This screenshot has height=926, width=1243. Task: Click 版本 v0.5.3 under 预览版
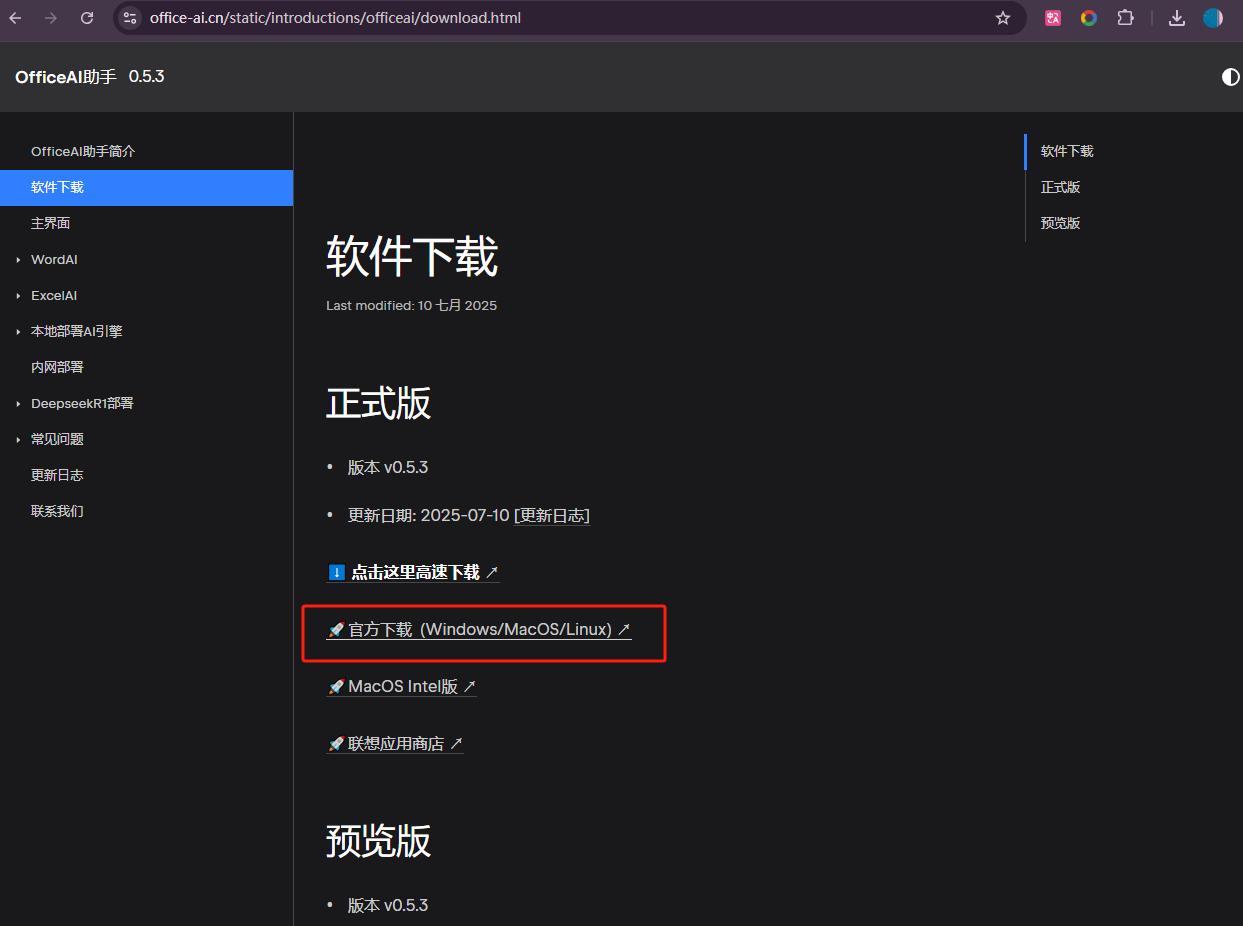pos(388,905)
